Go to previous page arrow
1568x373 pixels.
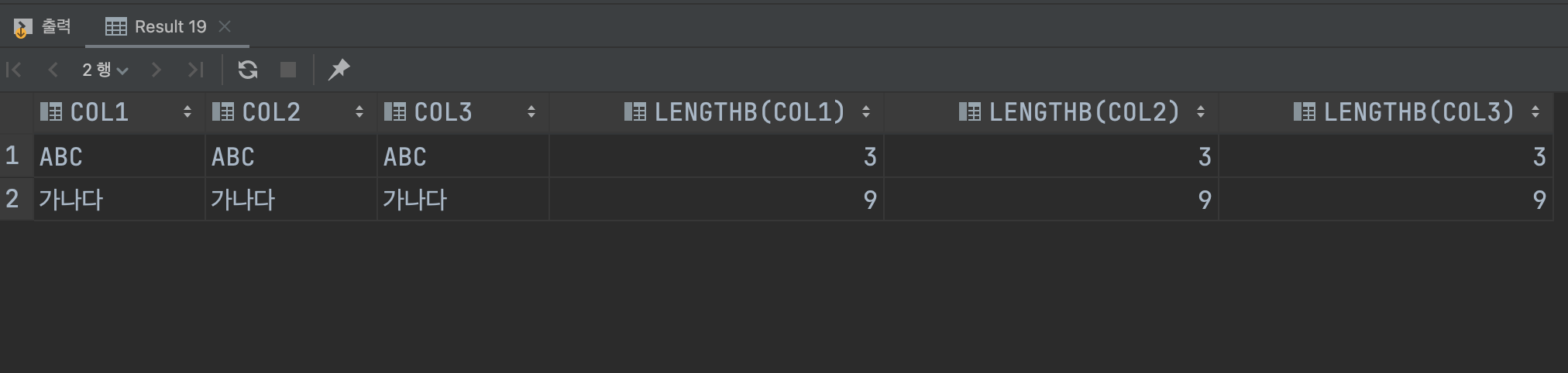coord(53,70)
